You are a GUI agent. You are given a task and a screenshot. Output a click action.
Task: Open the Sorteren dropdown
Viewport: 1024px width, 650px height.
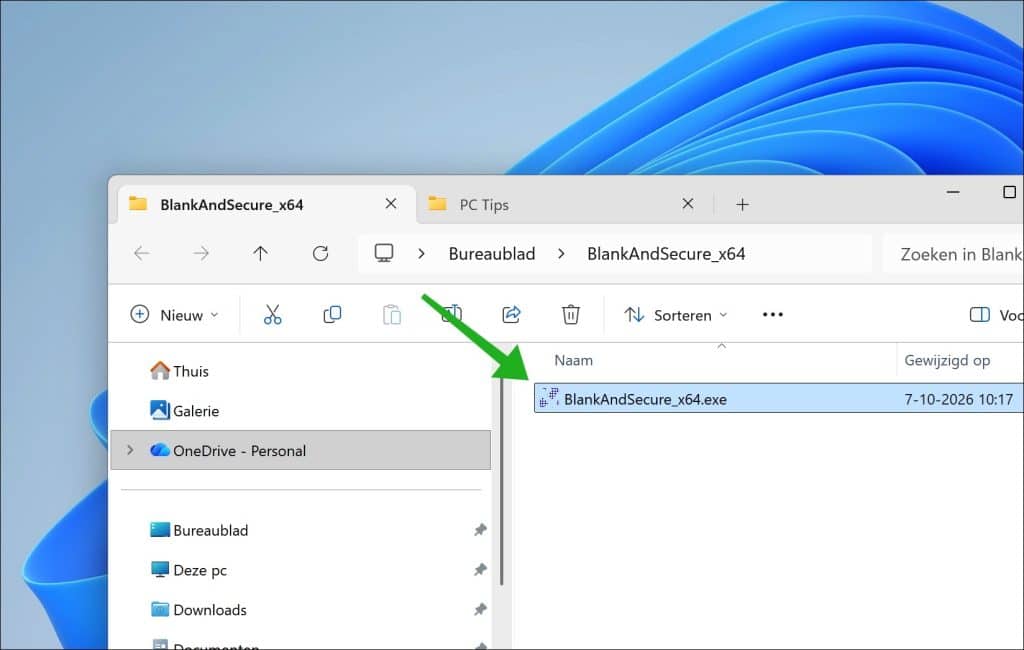[x=676, y=315]
